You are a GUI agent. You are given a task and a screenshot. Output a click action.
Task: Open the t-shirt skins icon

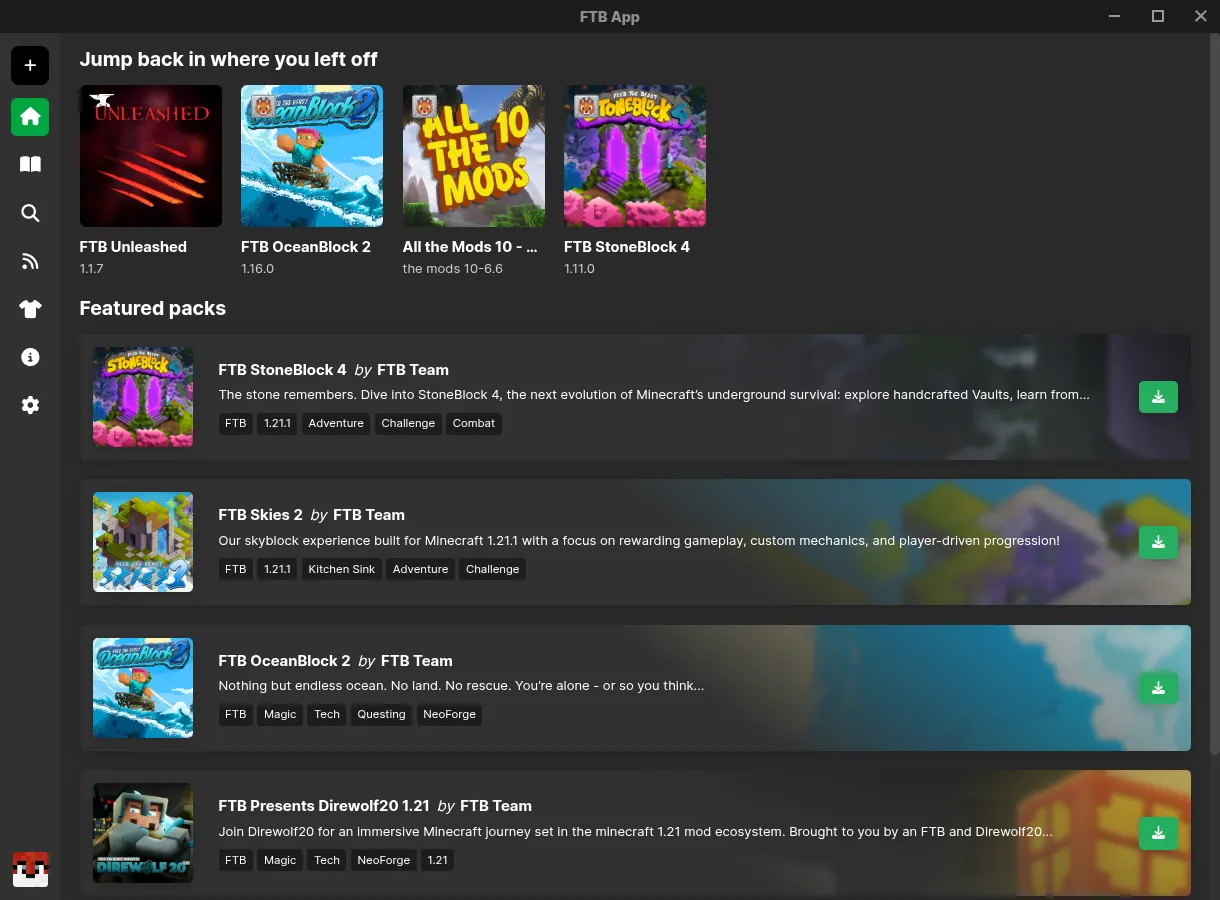(30, 309)
